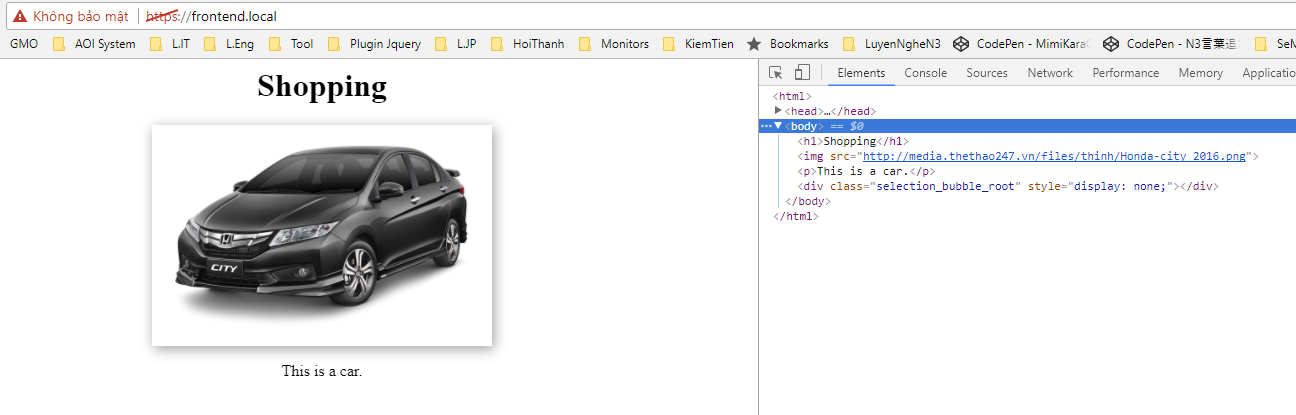The image size is (1296, 415).
Task: Open the L.IT bookmark folder
Action: point(170,44)
